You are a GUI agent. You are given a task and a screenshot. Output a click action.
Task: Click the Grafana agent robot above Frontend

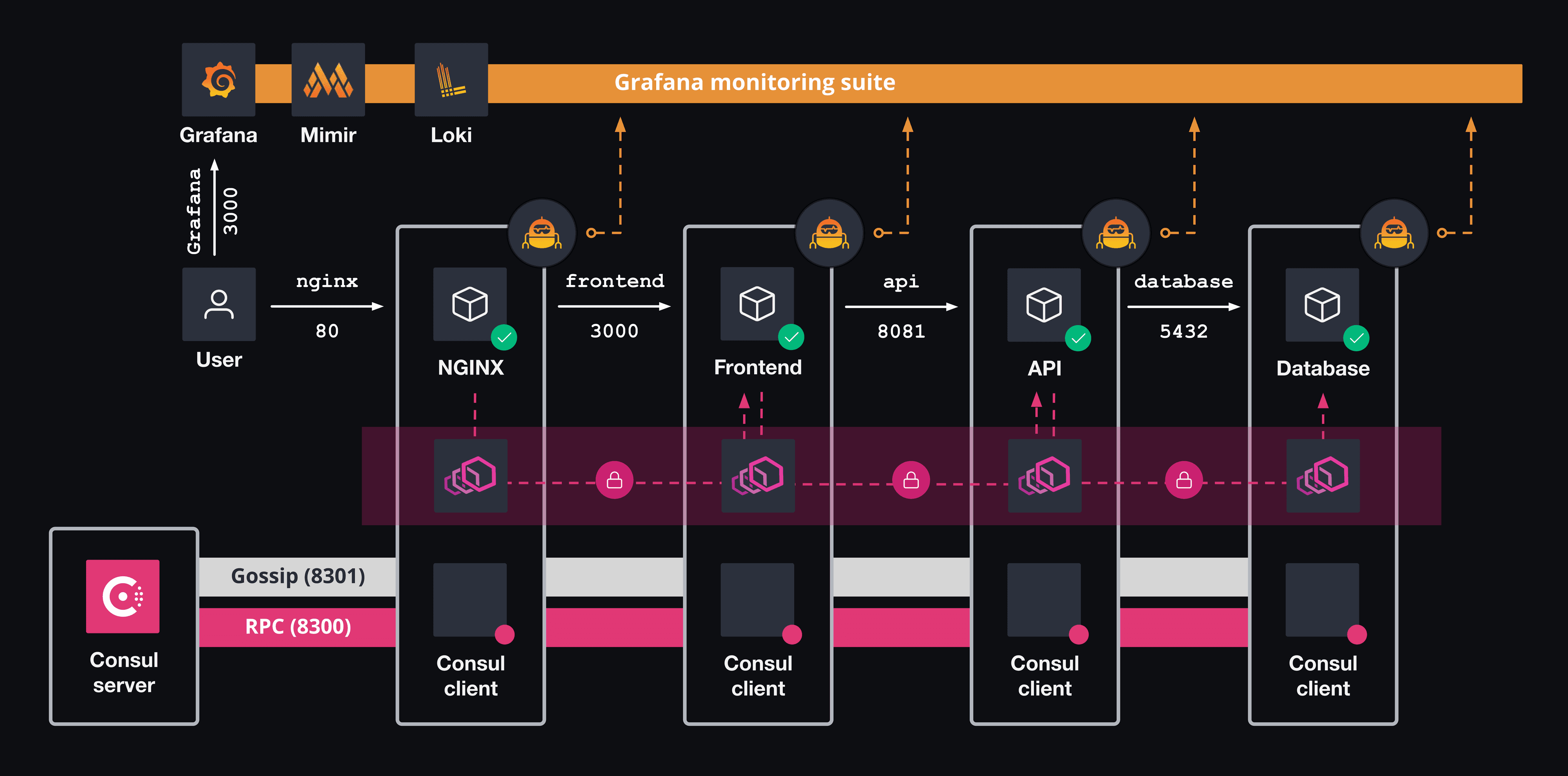829,234
